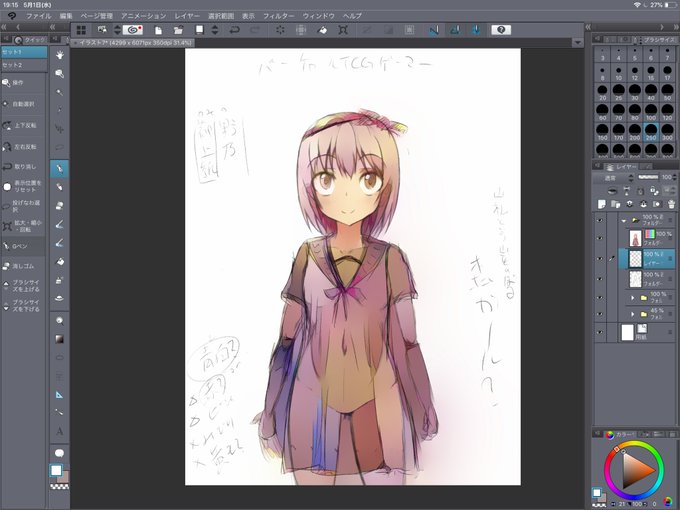The width and height of the screenshot is (680, 510).
Task: Toggle visibility of the layer below the selected one
Action: (x=600, y=279)
